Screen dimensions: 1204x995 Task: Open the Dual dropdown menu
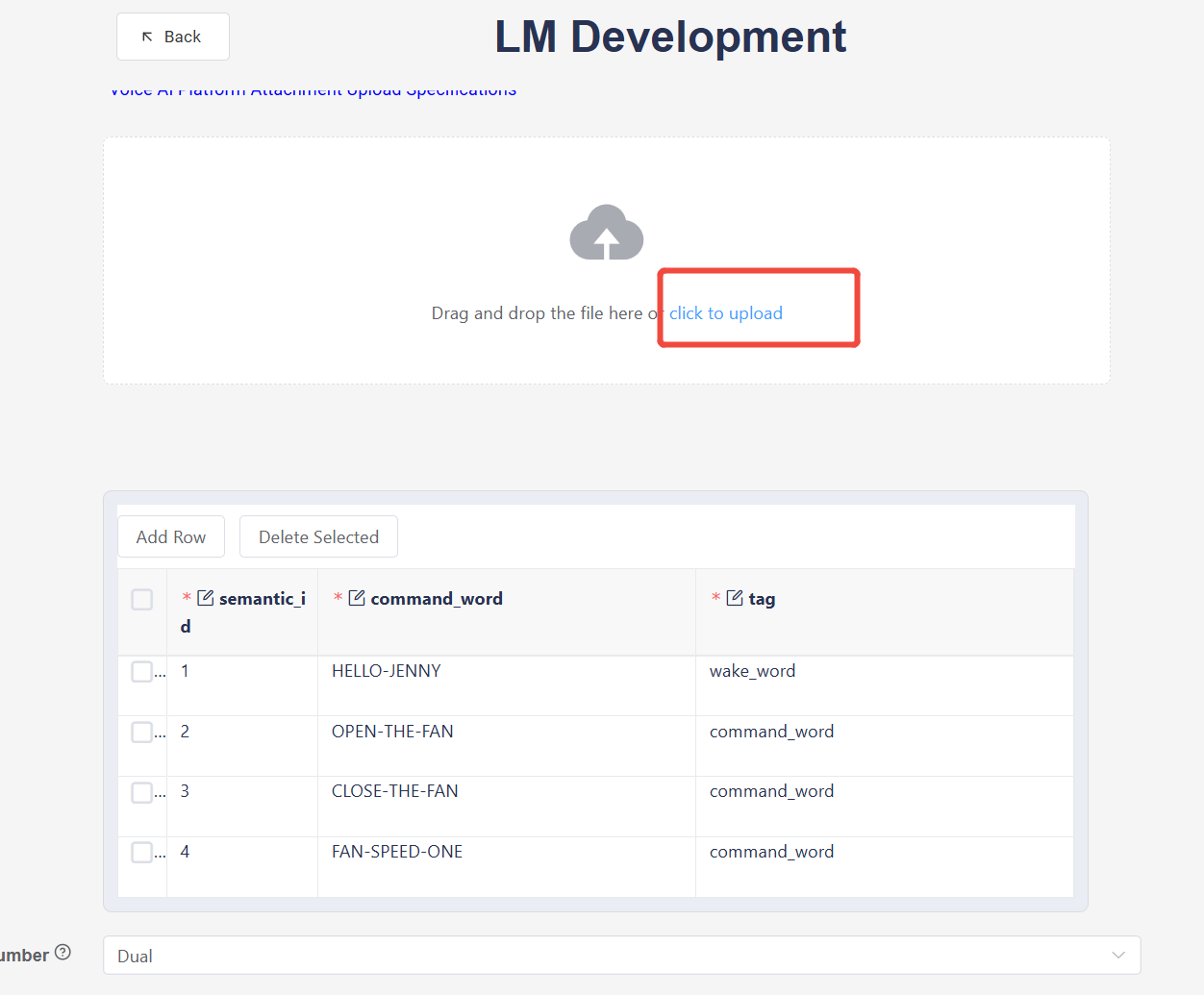click(x=606, y=956)
